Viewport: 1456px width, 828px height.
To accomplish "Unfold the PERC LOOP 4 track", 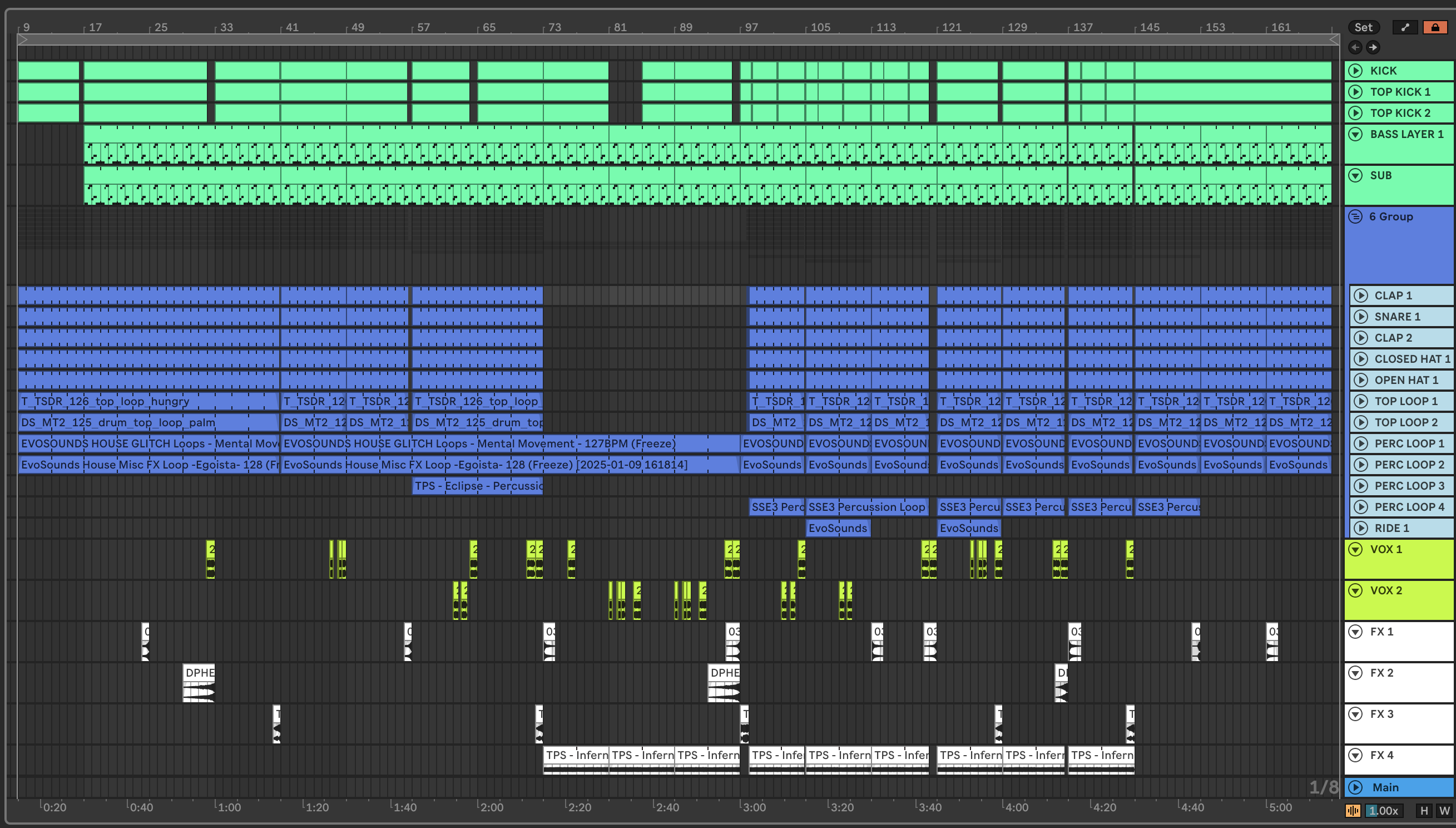I will tap(1360, 507).
